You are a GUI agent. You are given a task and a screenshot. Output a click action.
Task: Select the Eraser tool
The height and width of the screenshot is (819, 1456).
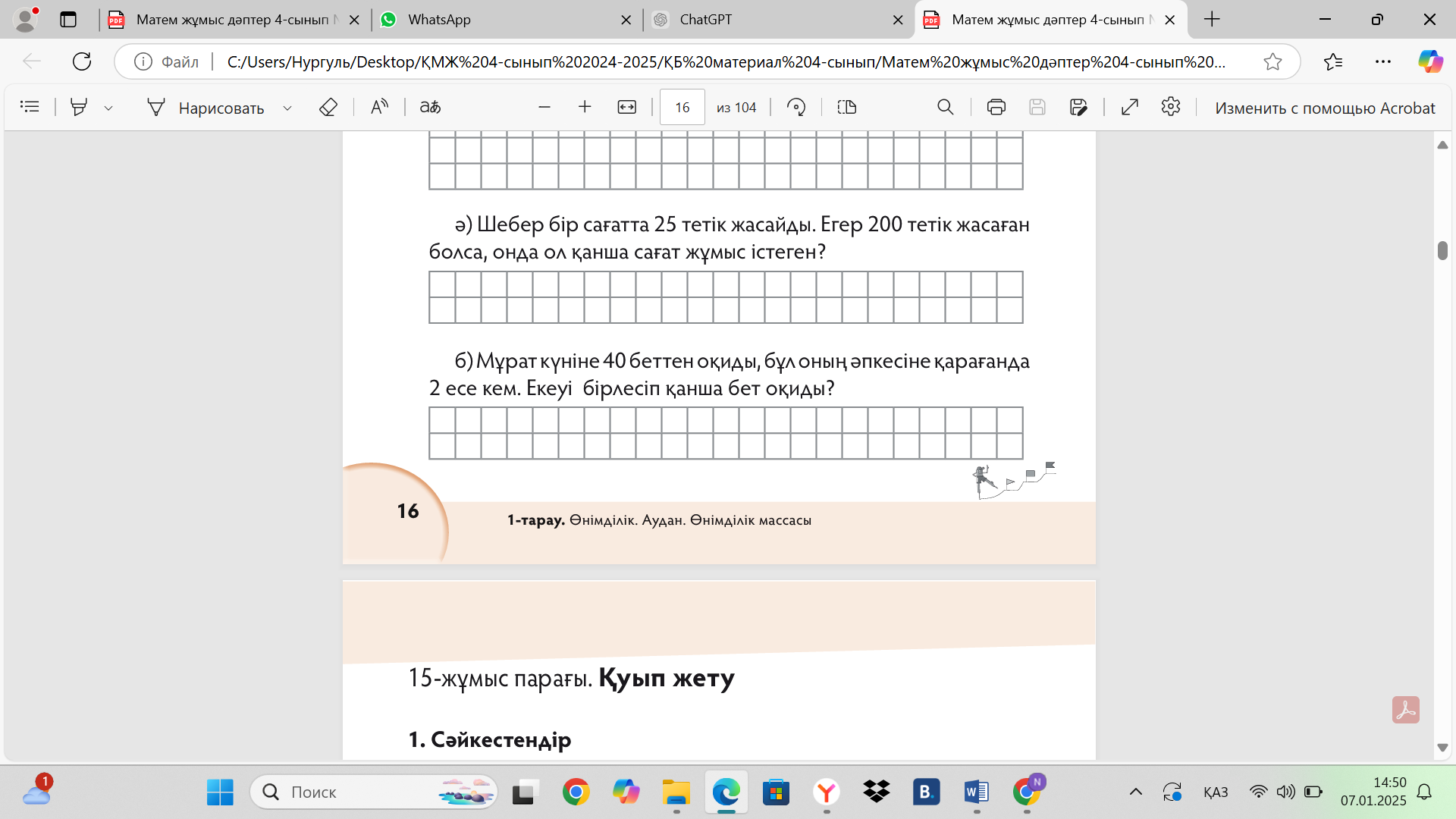click(x=328, y=107)
